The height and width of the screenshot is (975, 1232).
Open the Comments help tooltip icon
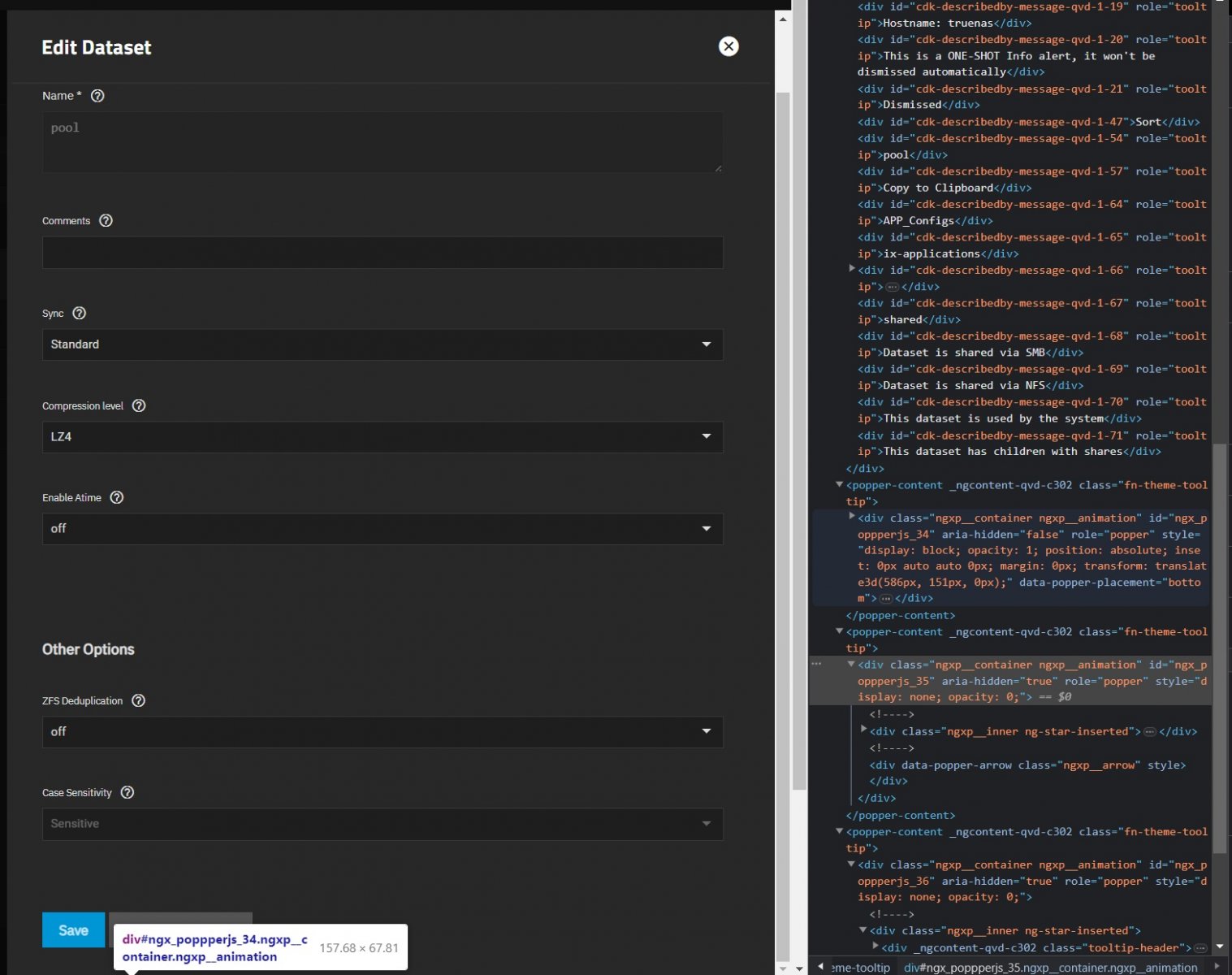[x=106, y=221]
